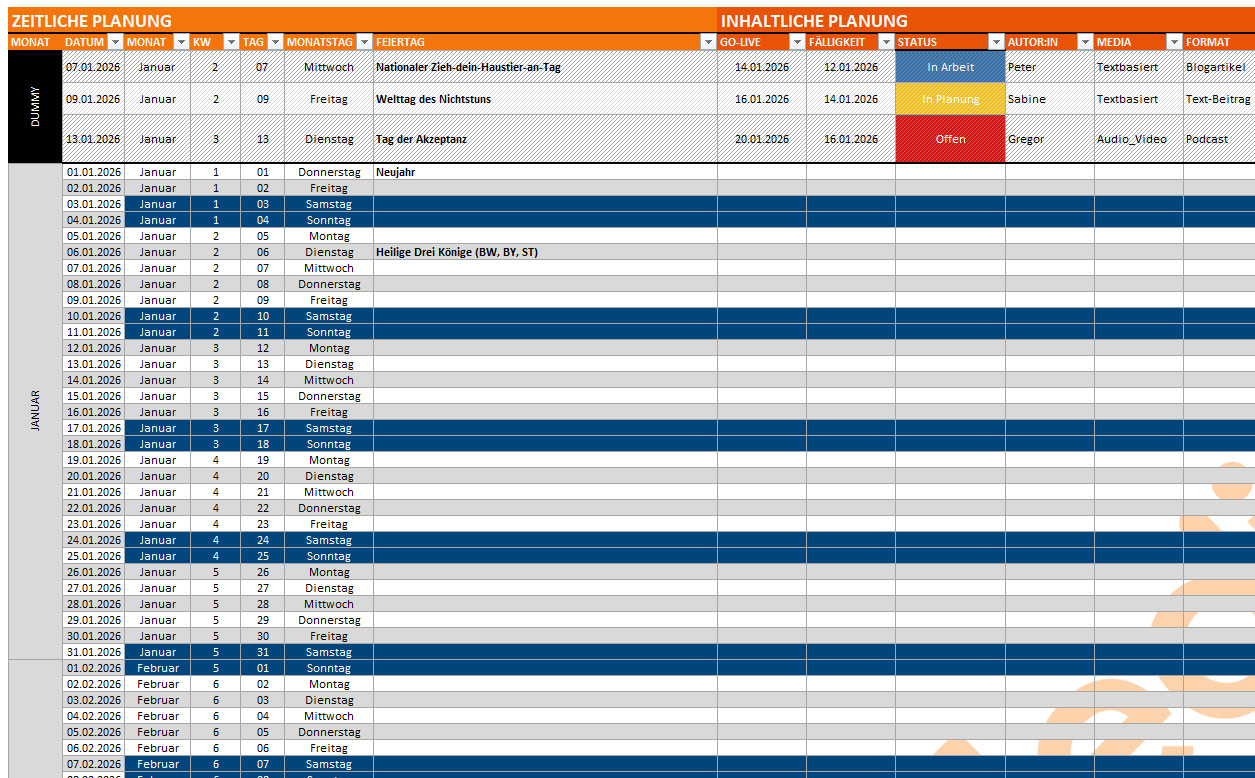Select the date cell 03.01.2026
The height and width of the screenshot is (778, 1255).
pos(93,204)
